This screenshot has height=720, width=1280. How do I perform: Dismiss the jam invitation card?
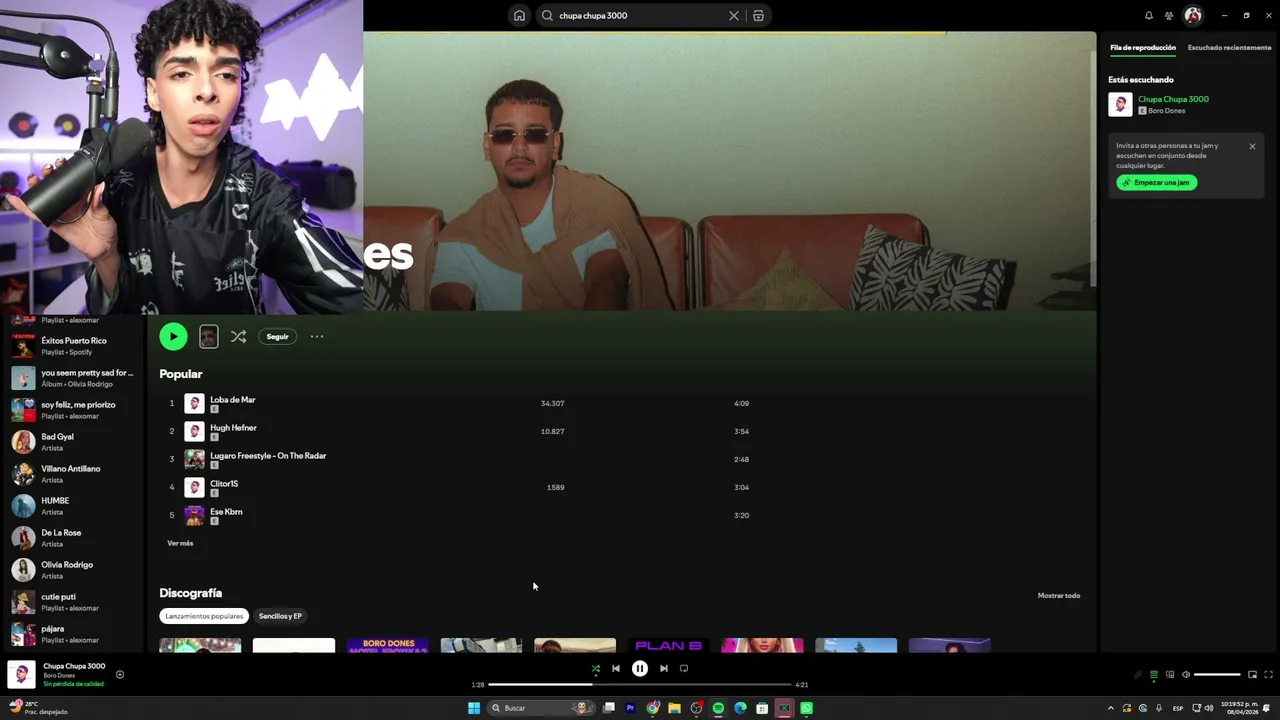point(1252,147)
